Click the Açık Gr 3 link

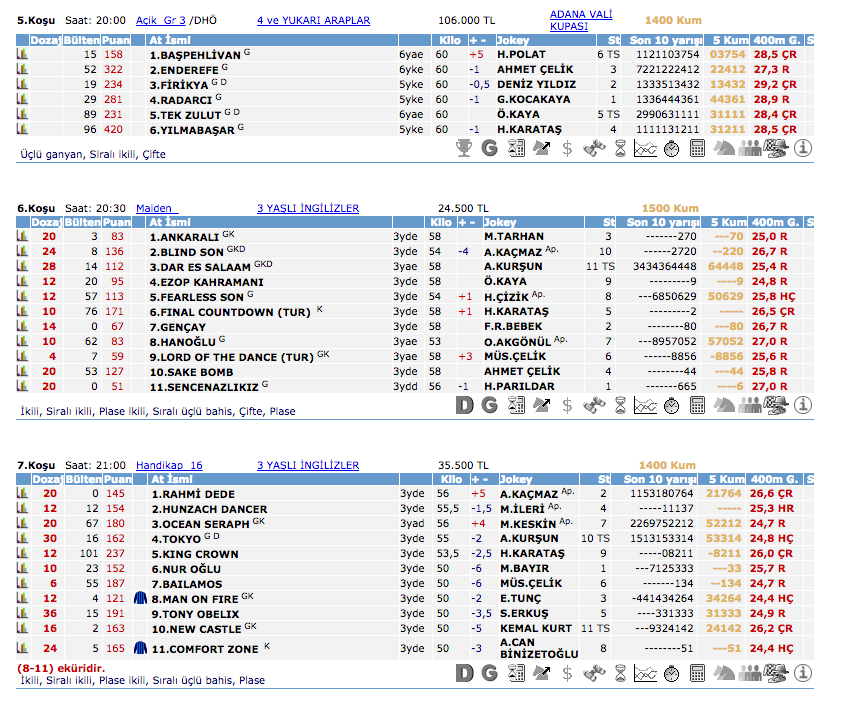tap(161, 20)
